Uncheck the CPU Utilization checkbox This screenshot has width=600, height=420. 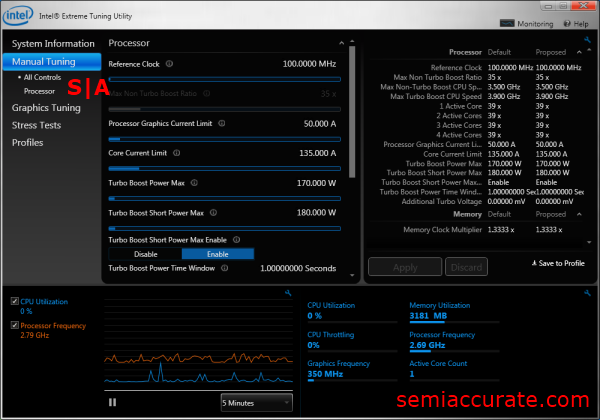pos(13,301)
